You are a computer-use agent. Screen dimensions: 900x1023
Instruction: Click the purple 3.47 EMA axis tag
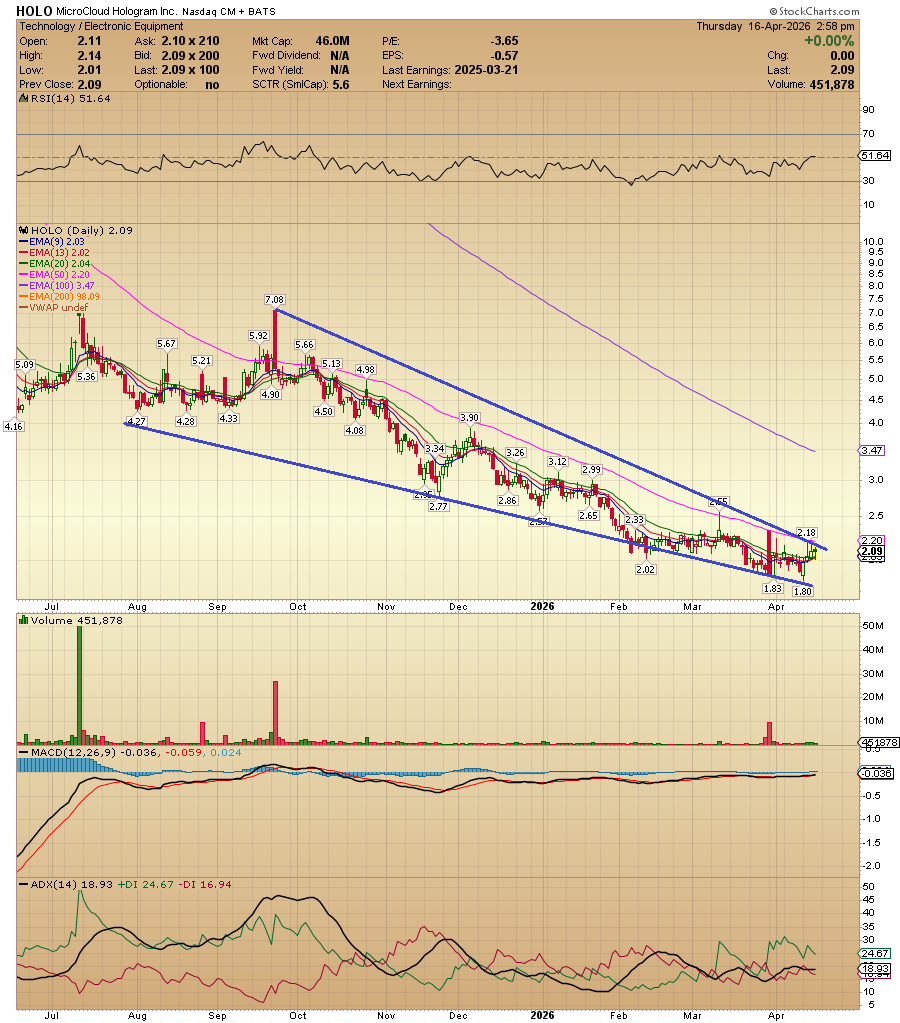point(872,450)
